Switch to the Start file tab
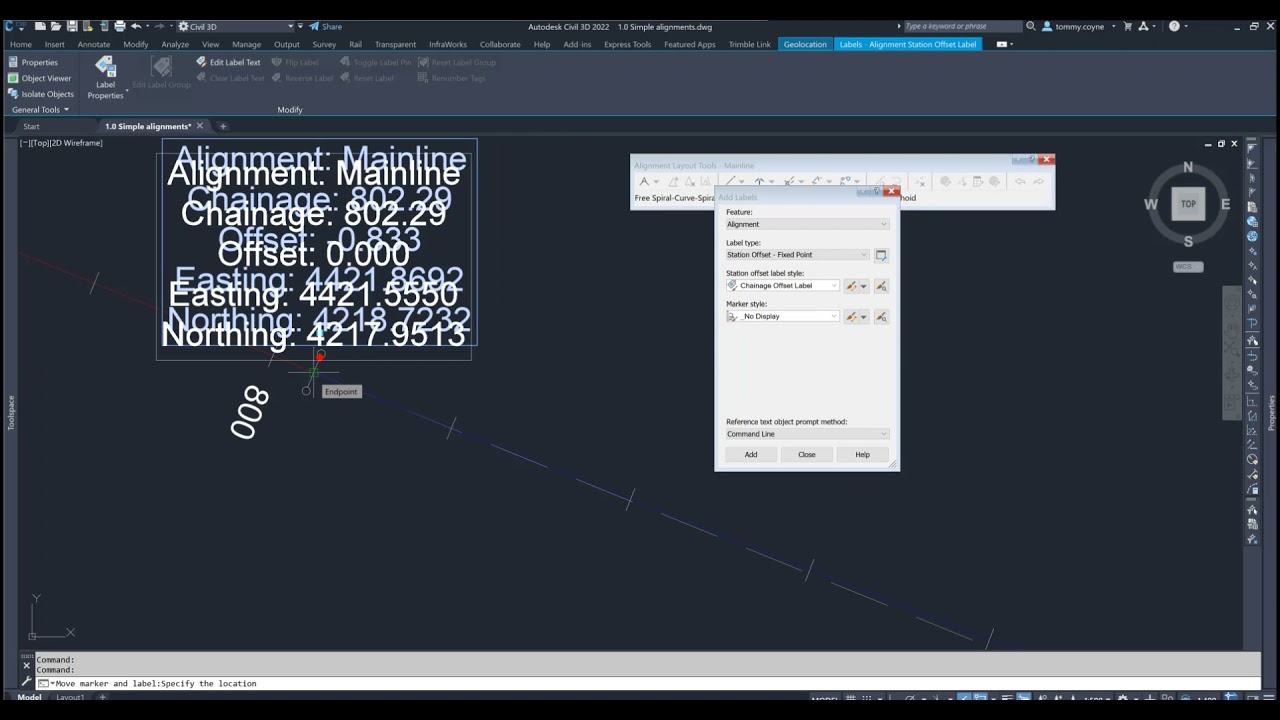 [31, 126]
